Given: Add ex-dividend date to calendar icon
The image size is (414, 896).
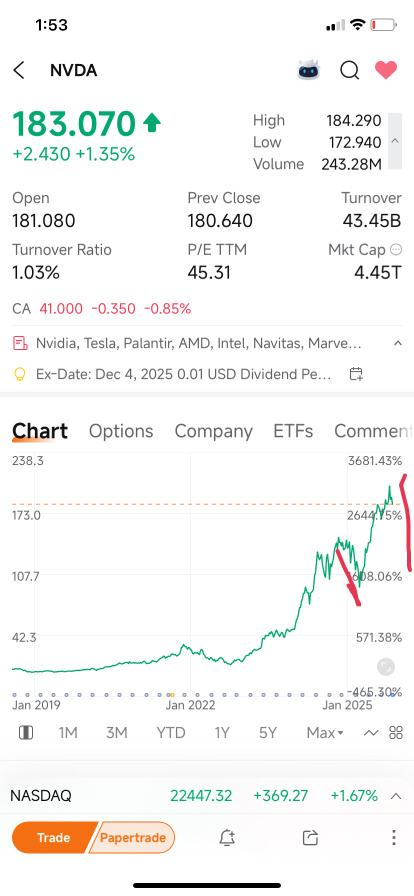Looking at the screenshot, I should pos(356,374).
